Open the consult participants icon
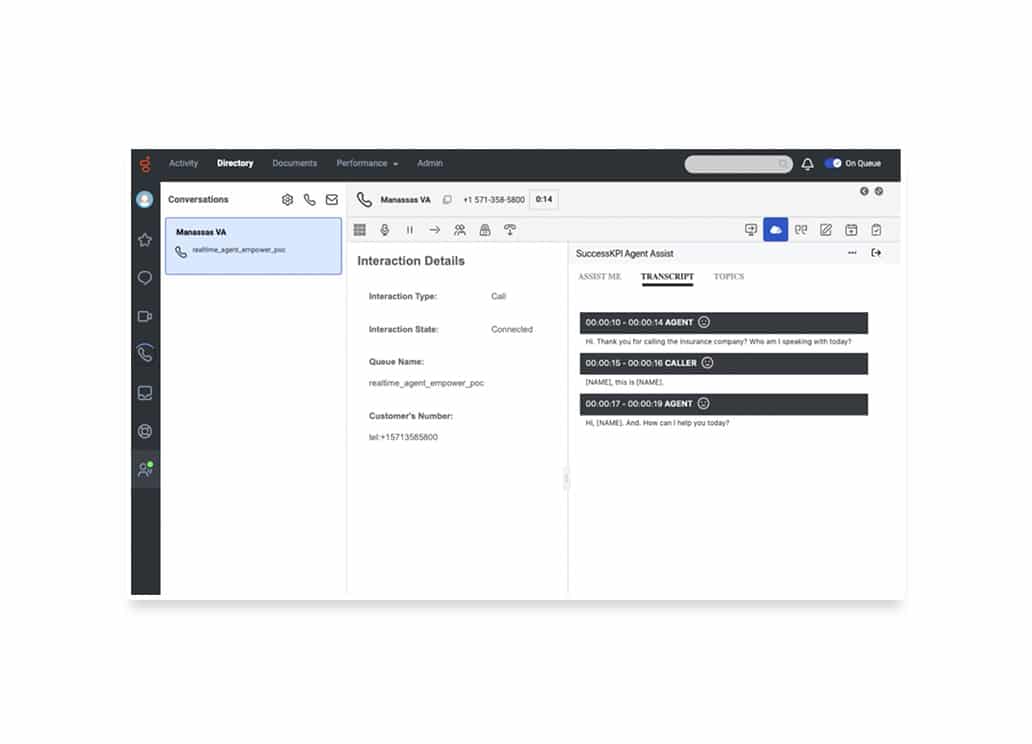 coord(460,230)
